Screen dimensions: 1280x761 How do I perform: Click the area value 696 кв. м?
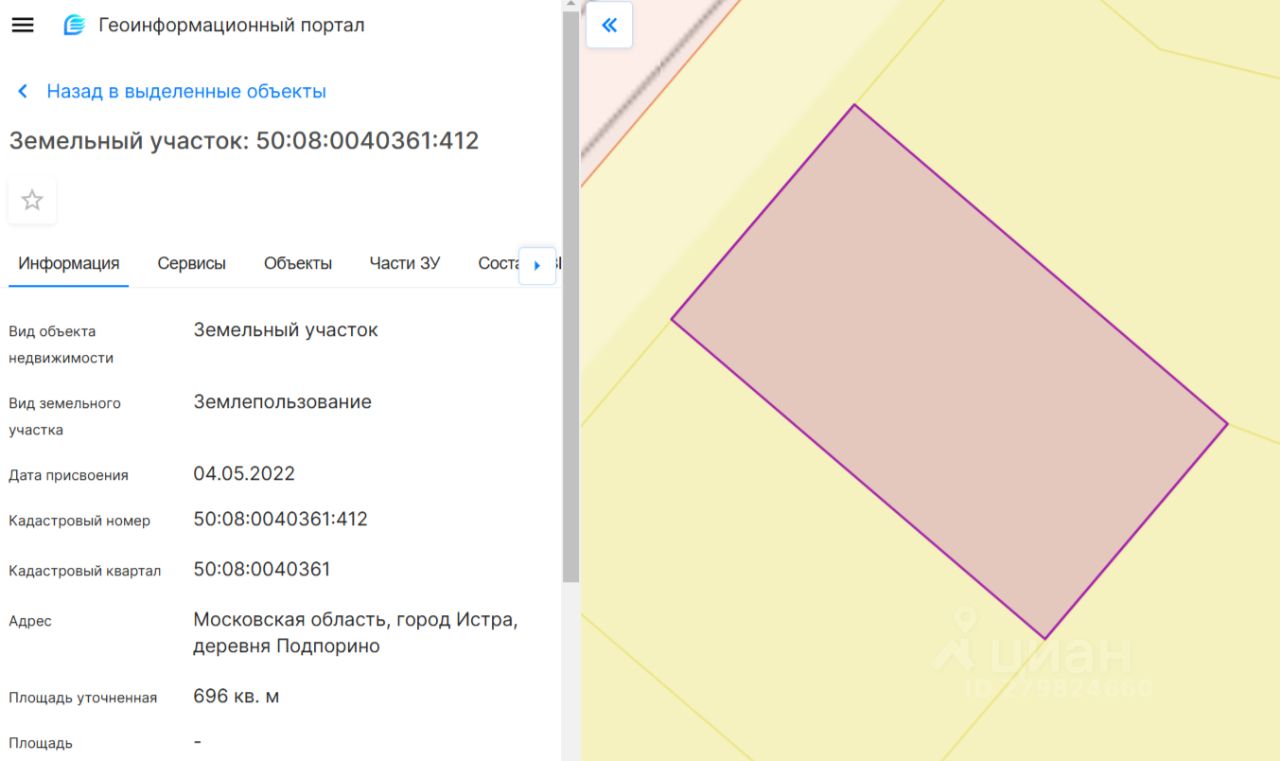click(x=236, y=696)
